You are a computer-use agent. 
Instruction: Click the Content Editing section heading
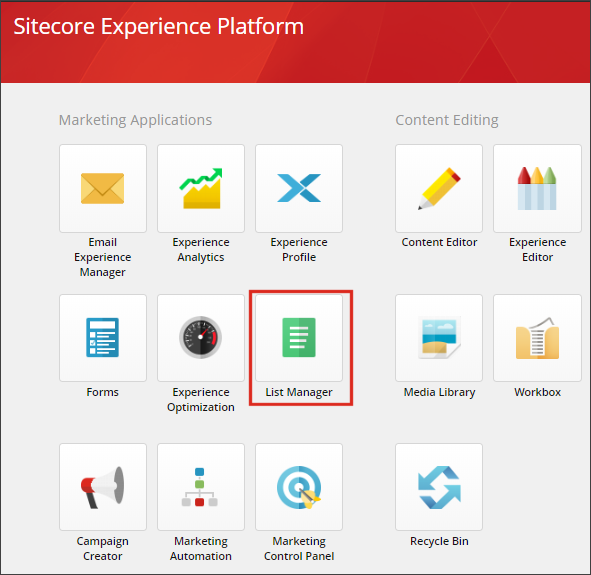pos(447,120)
